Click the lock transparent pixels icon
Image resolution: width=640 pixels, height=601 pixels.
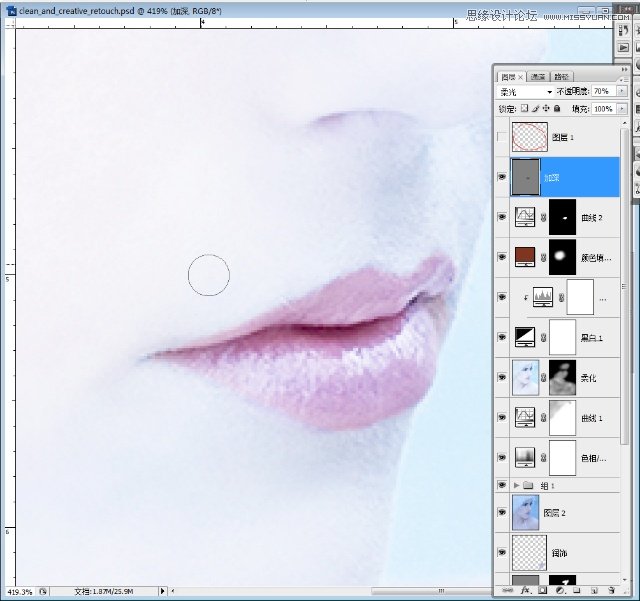click(x=524, y=108)
